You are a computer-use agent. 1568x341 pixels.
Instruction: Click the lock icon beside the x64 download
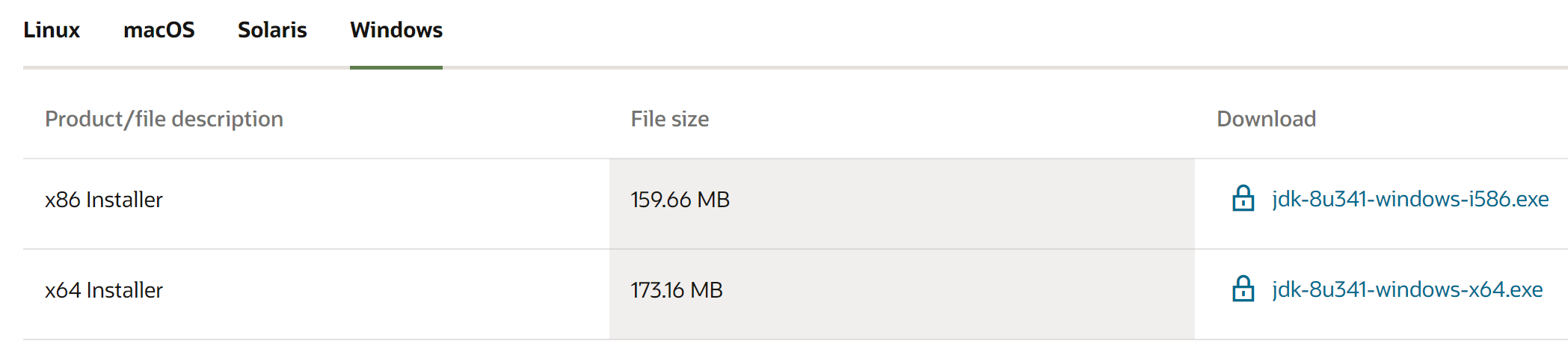coord(1243,289)
